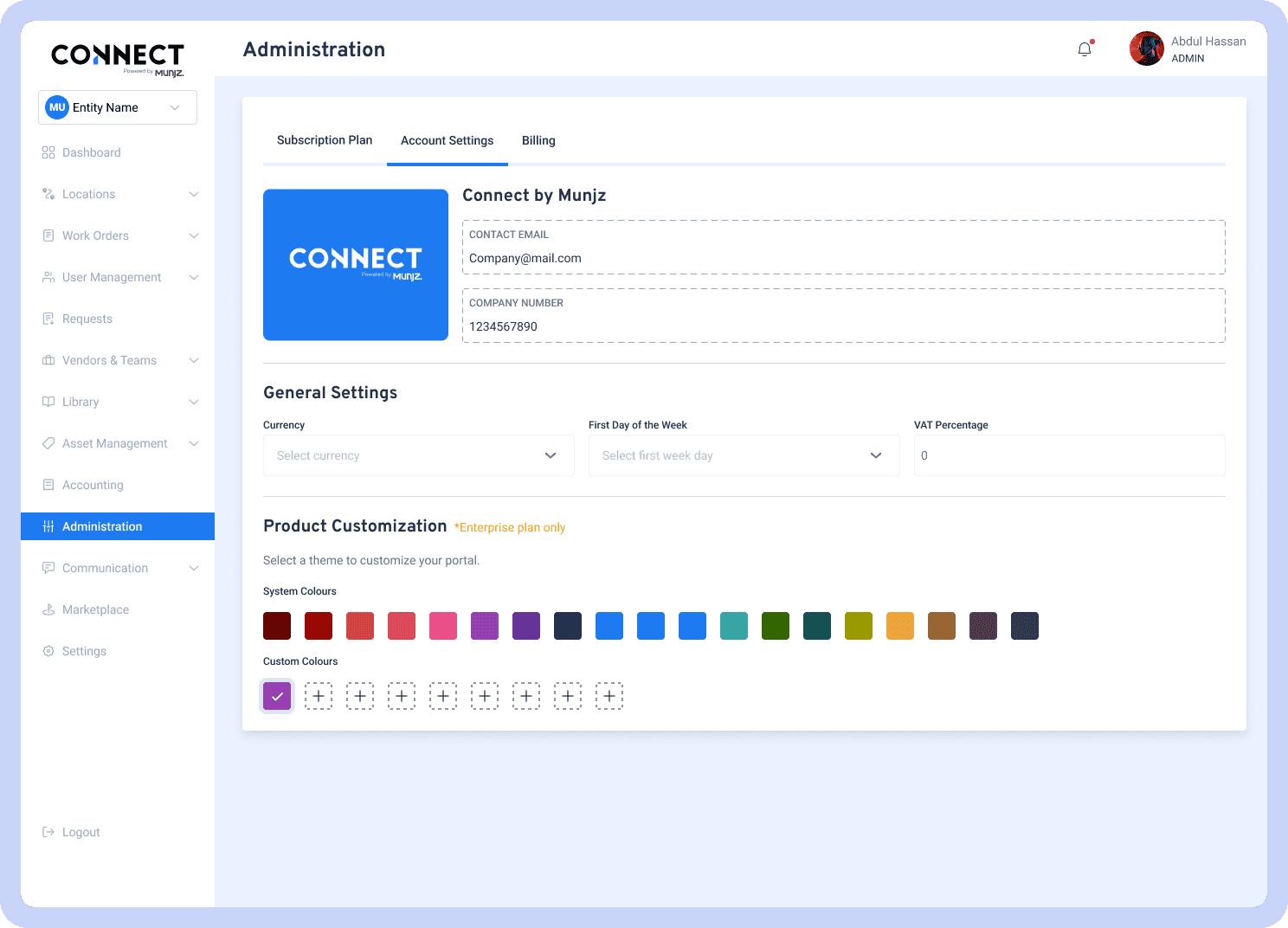Click the notification bell icon
Image resolution: width=1288 pixels, height=928 pixels.
(1085, 49)
